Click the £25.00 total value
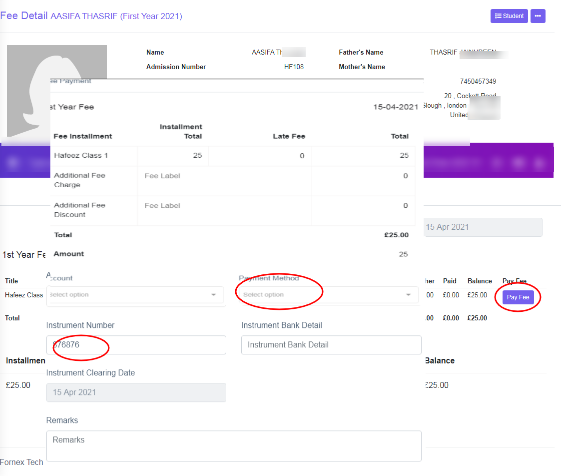This screenshot has width=561, height=476. pyautogui.click(x=396, y=235)
